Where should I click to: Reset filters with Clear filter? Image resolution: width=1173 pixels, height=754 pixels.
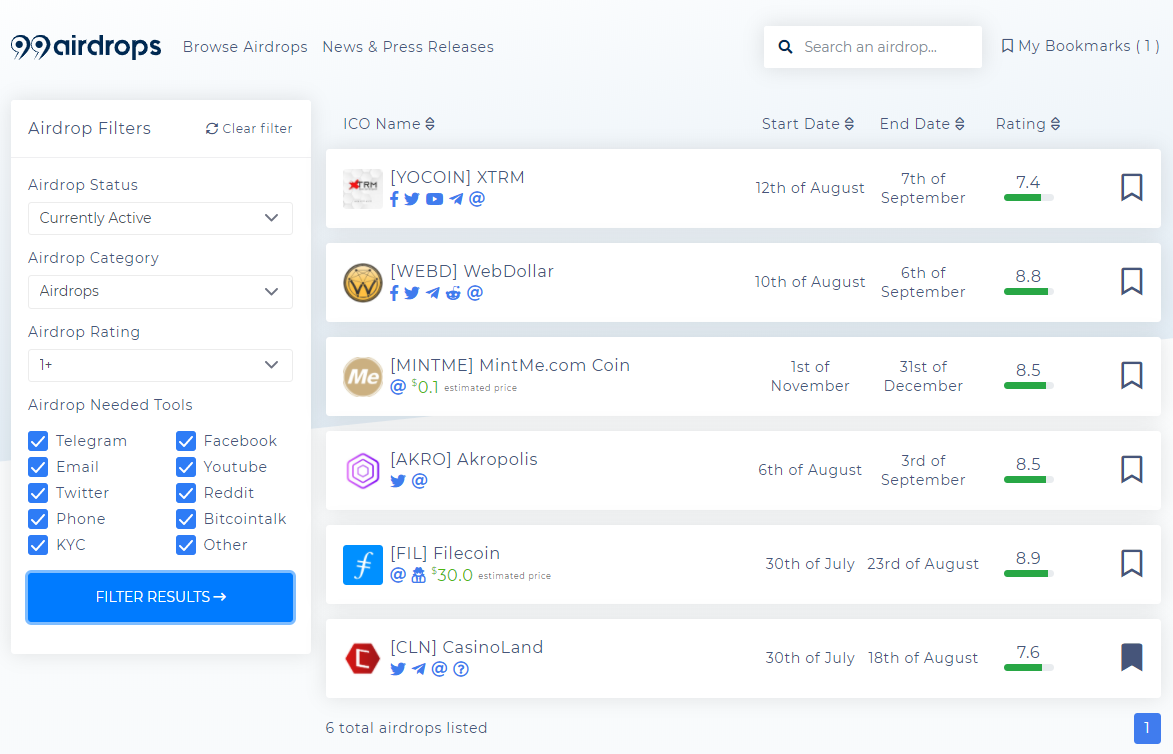[249, 129]
